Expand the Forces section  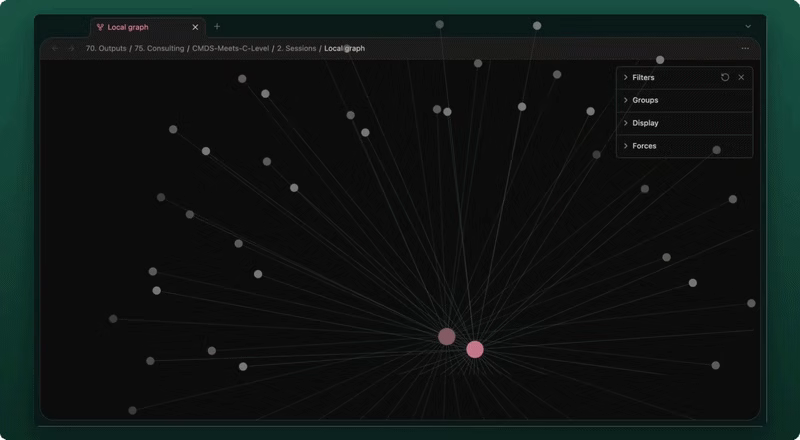tap(684, 146)
